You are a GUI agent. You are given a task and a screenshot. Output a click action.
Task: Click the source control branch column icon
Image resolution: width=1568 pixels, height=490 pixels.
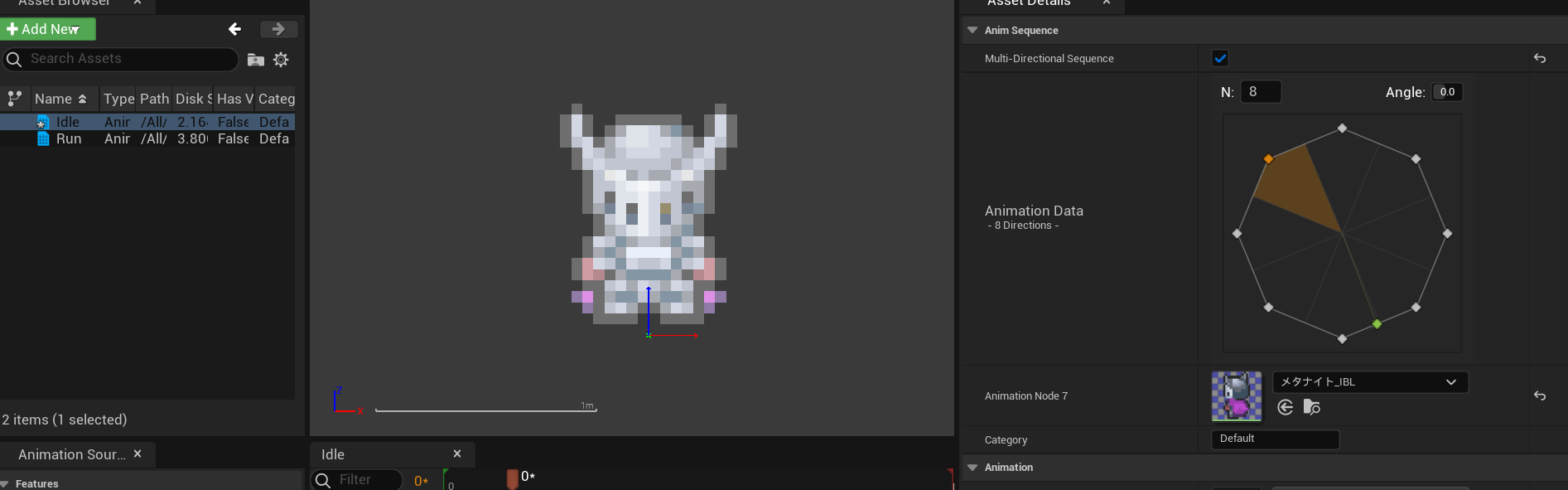coord(14,99)
